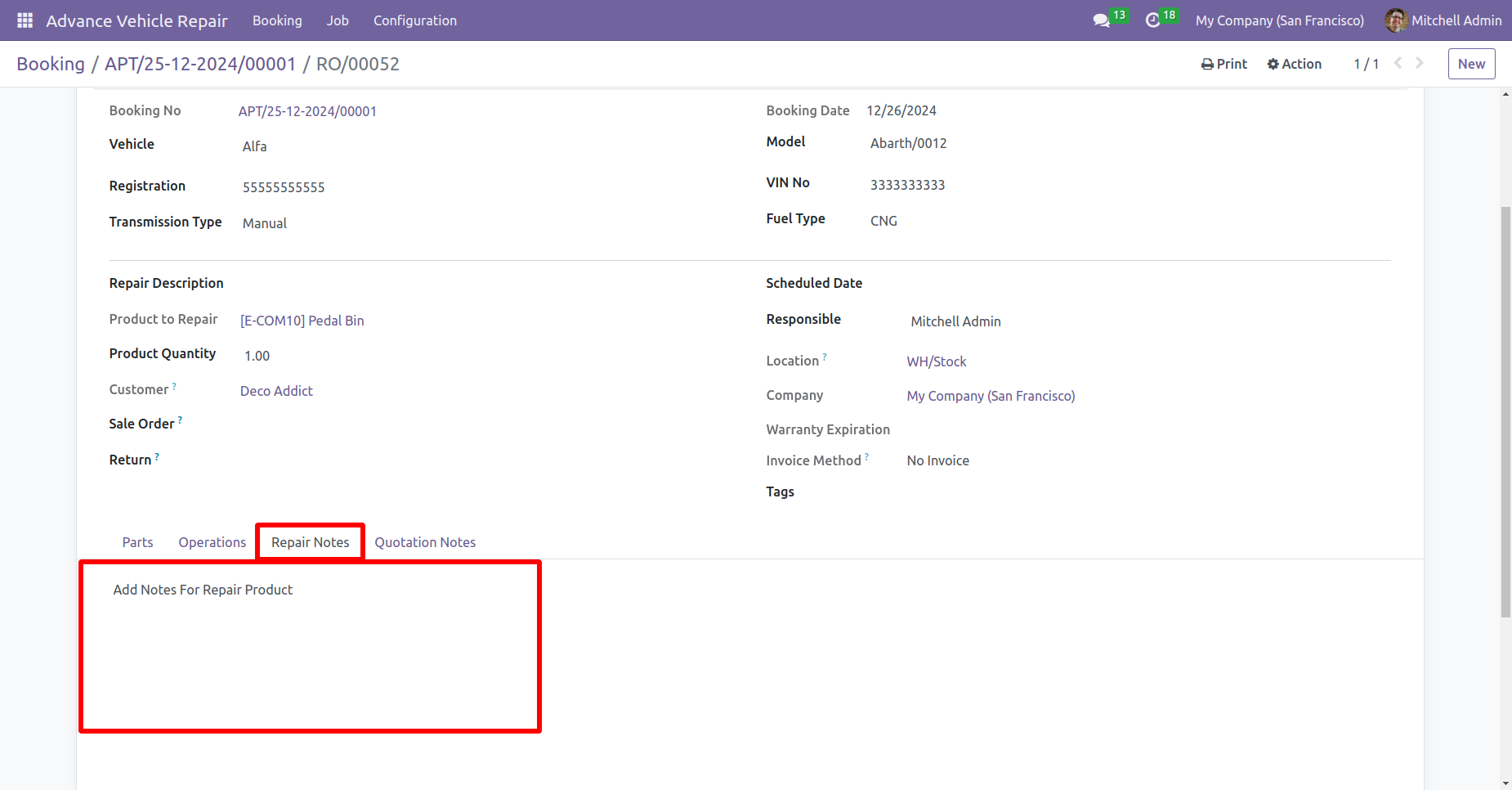1512x790 pixels.
Task: Open the [E-COM10] Pedal Bin product link
Action: (x=302, y=321)
